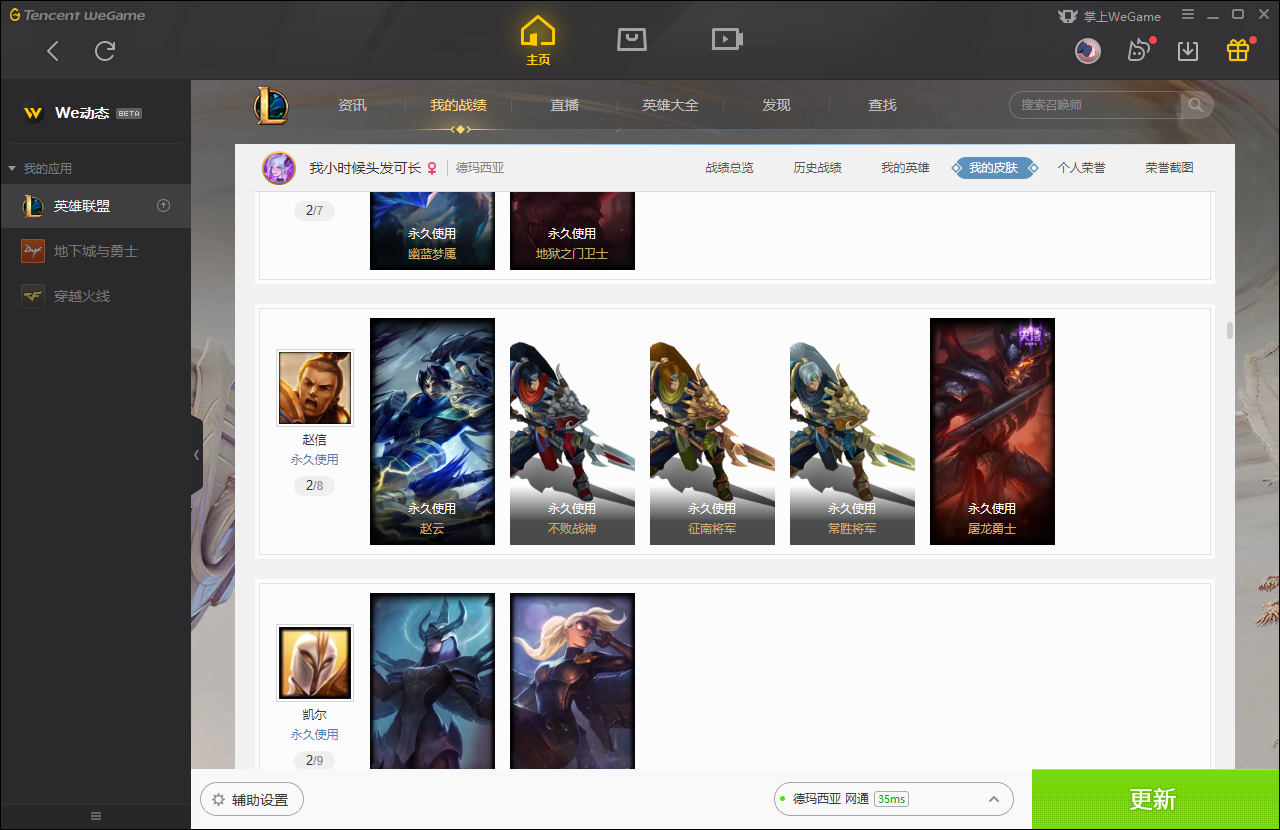The height and width of the screenshot is (830, 1280).
Task: Click the 赵信 champion portrait
Action: (315, 388)
